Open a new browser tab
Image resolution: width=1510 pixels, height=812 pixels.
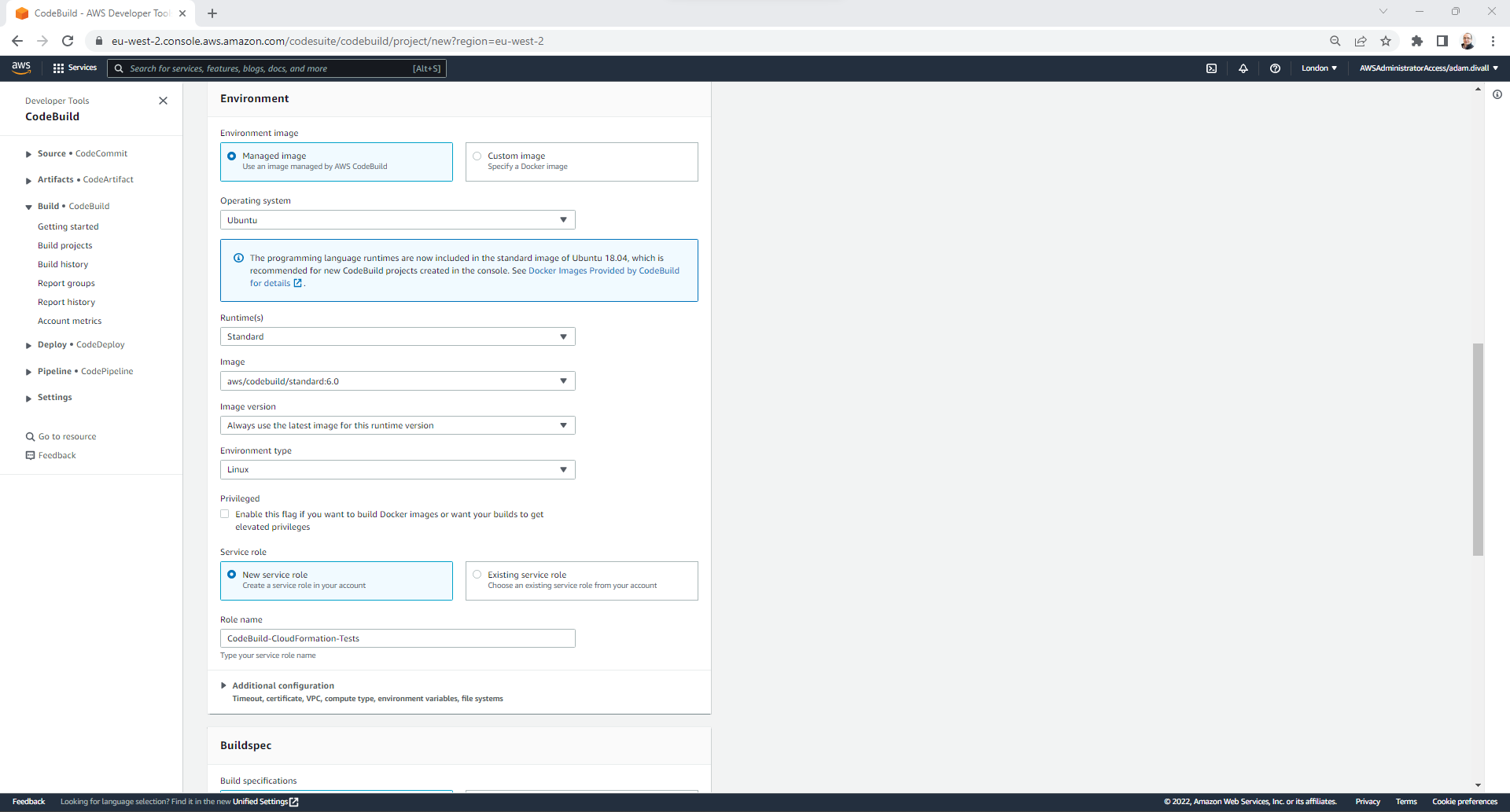[x=212, y=13]
